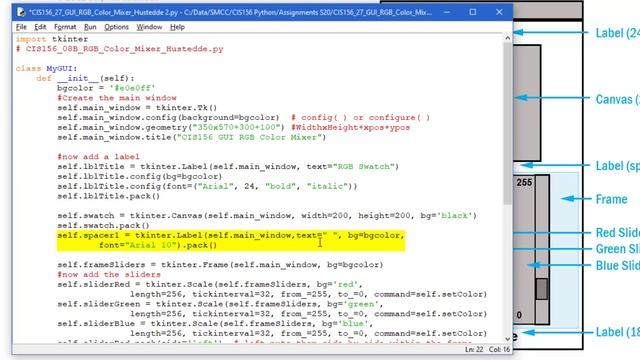
Task: Click the self.sliderBlue = tkinter.Scale line
Action: [x=215, y=324]
